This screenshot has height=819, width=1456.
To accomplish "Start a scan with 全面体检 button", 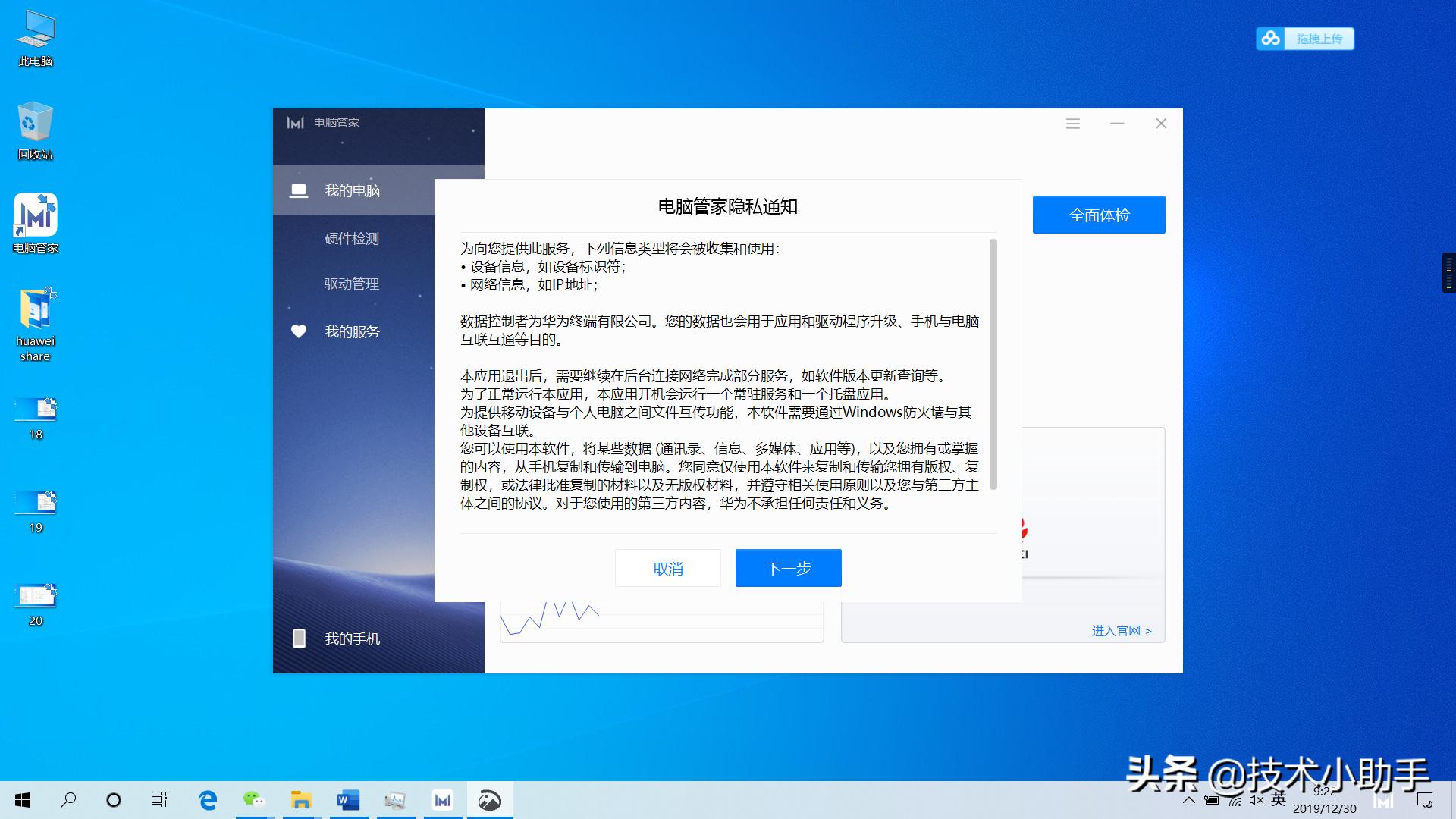I will tap(1098, 215).
